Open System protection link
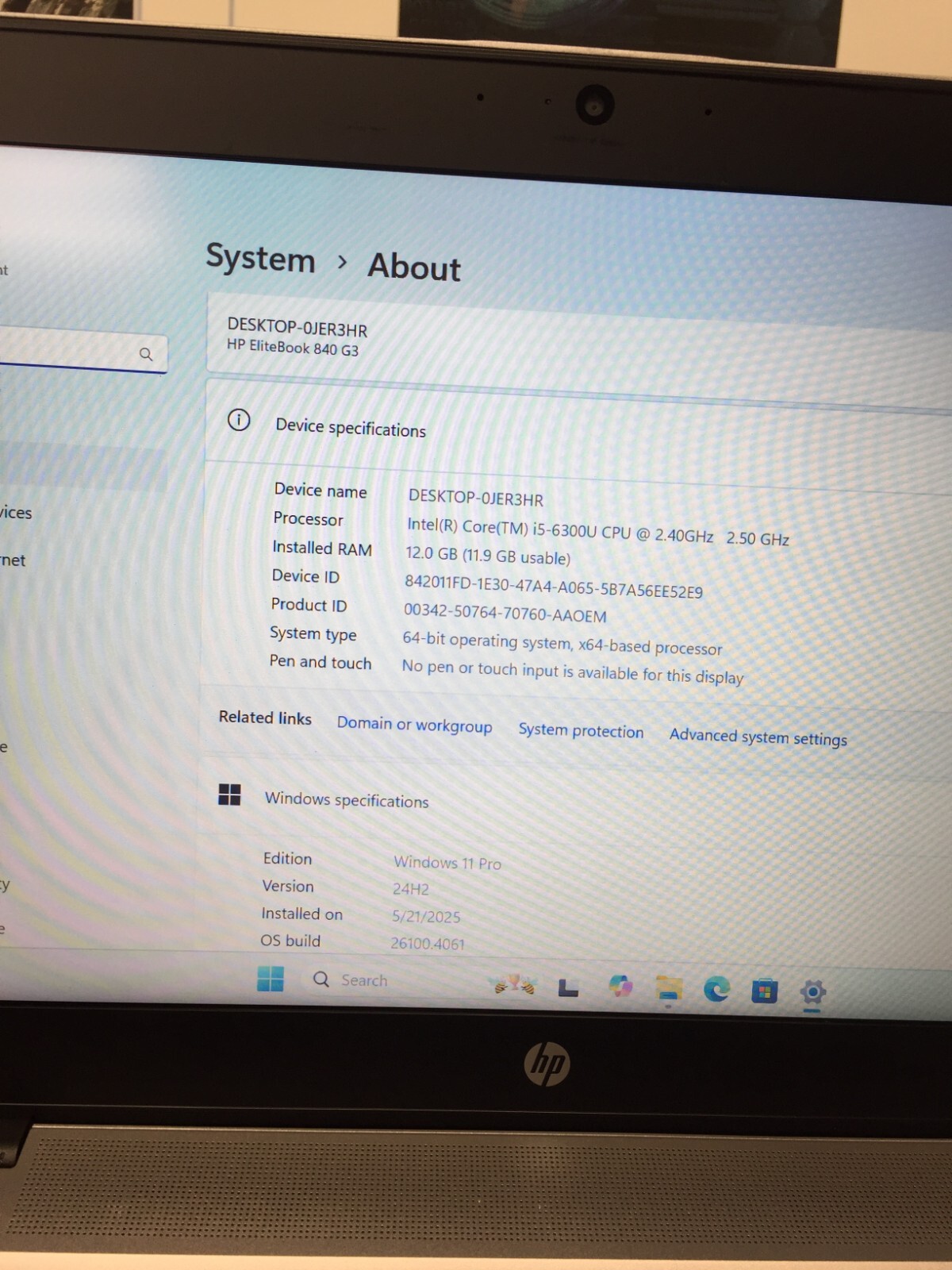This screenshot has width=952, height=1270. coord(581,730)
